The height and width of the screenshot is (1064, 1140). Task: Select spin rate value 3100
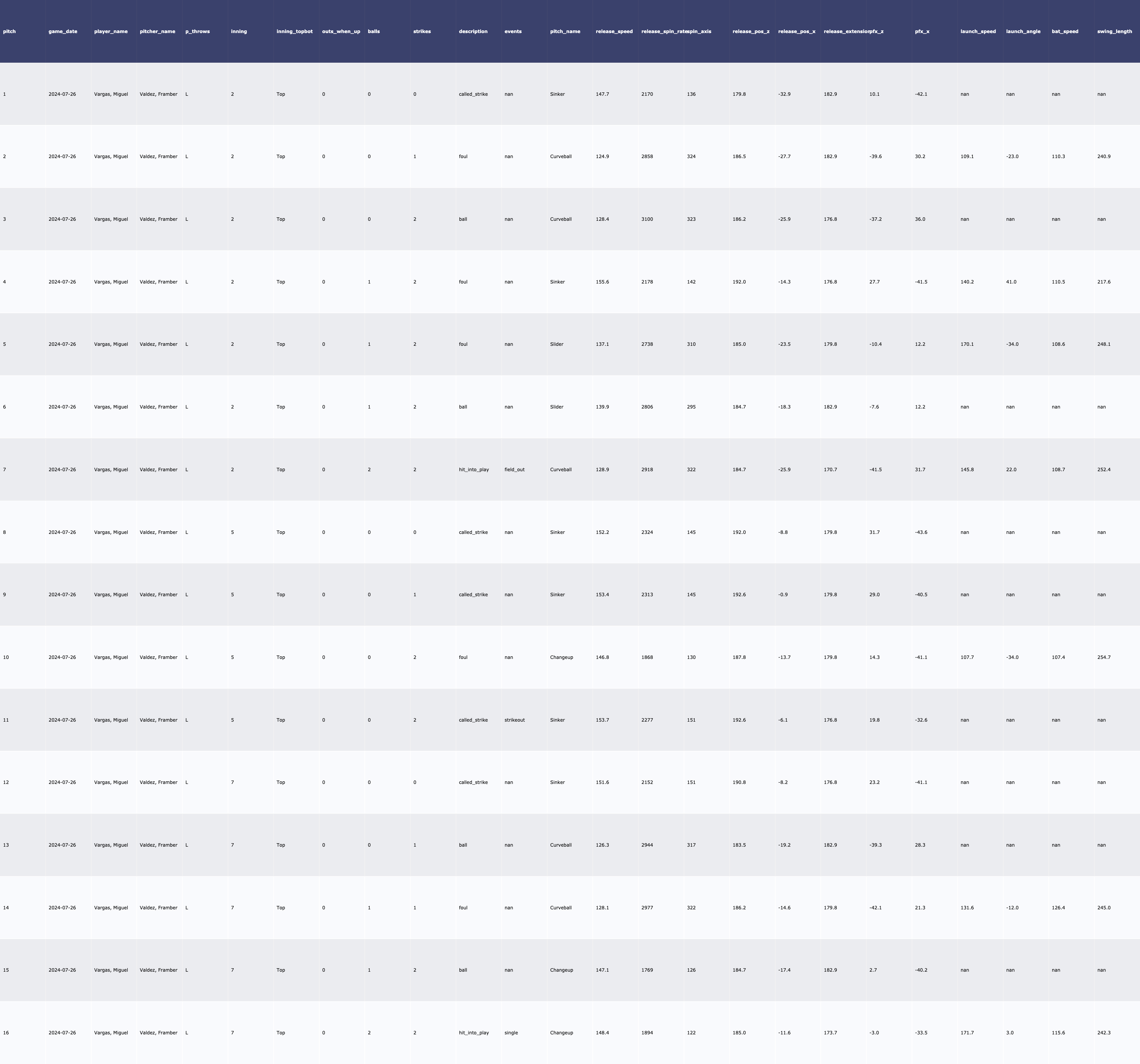[x=647, y=219]
